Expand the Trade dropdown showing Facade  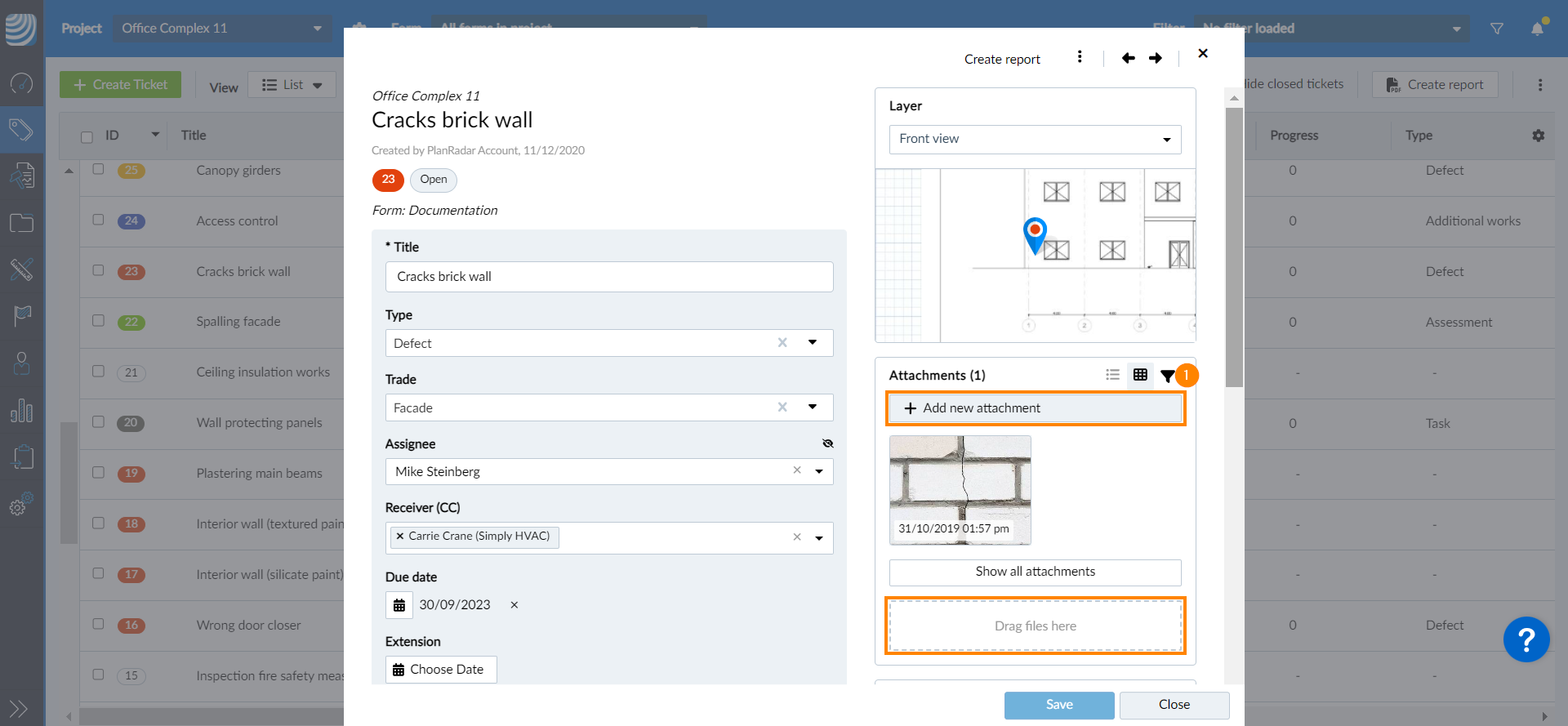812,408
